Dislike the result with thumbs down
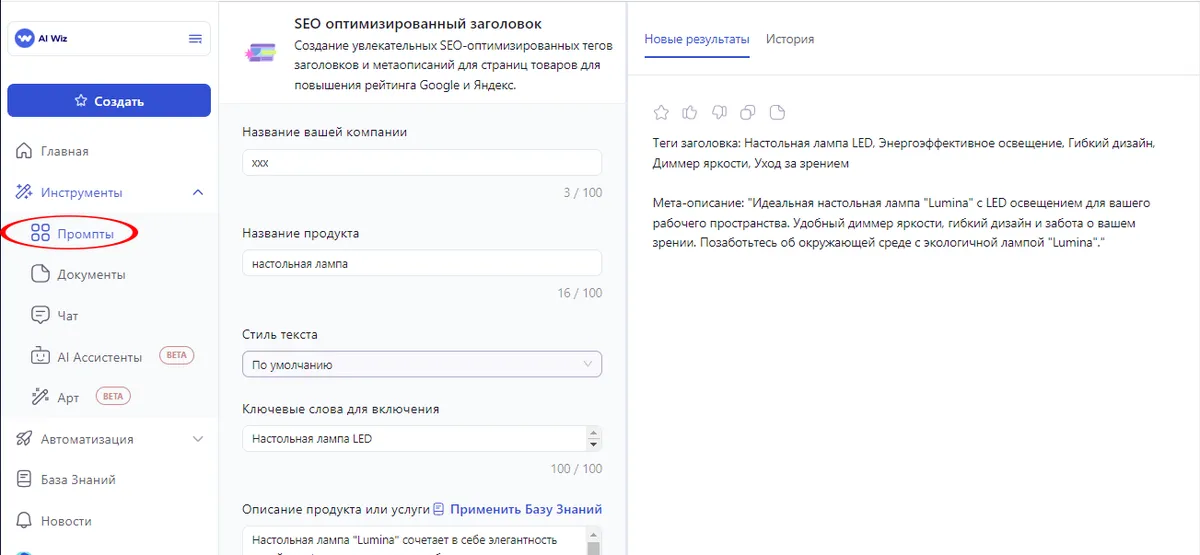 [719, 111]
